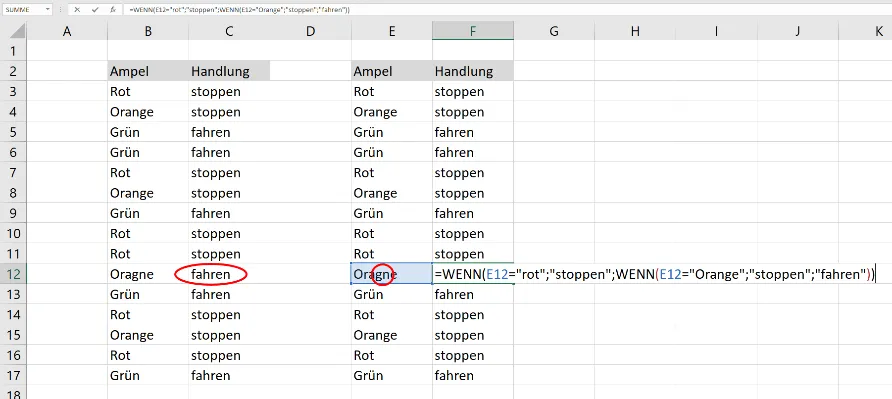The height and width of the screenshot is (399, 892).
Task: Select row 12 header
Action: [x=13, y=274]
